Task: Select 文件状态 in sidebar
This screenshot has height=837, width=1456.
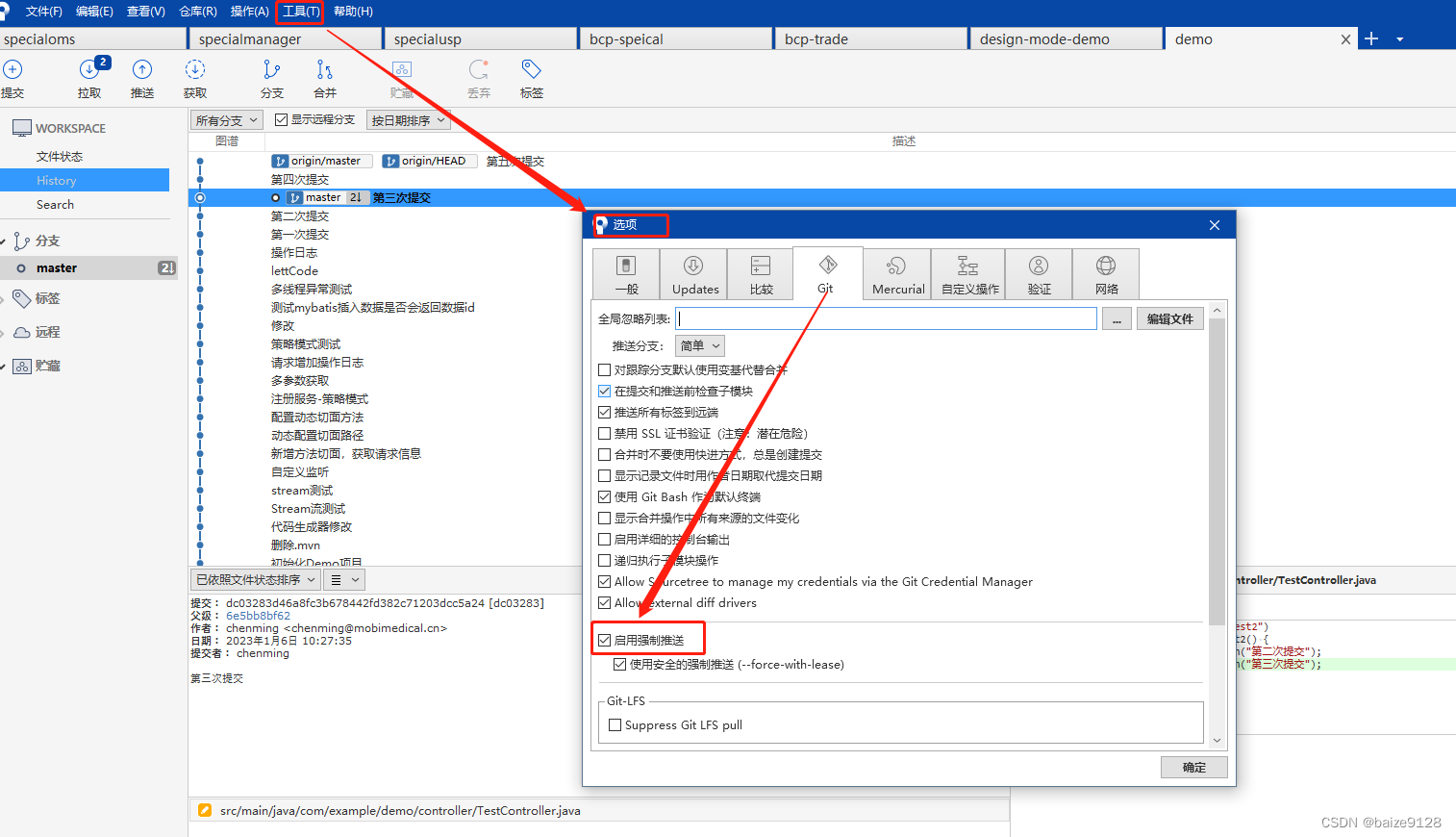Action: 60,156
